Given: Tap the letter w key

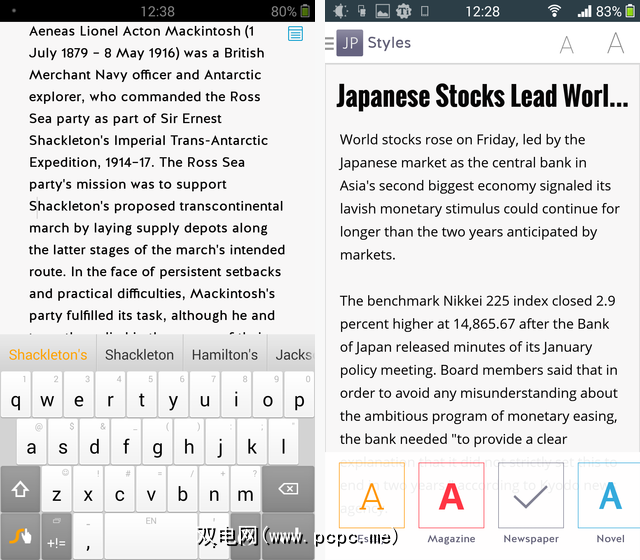Looking at the screenshot, I should (x=47, y=394).
